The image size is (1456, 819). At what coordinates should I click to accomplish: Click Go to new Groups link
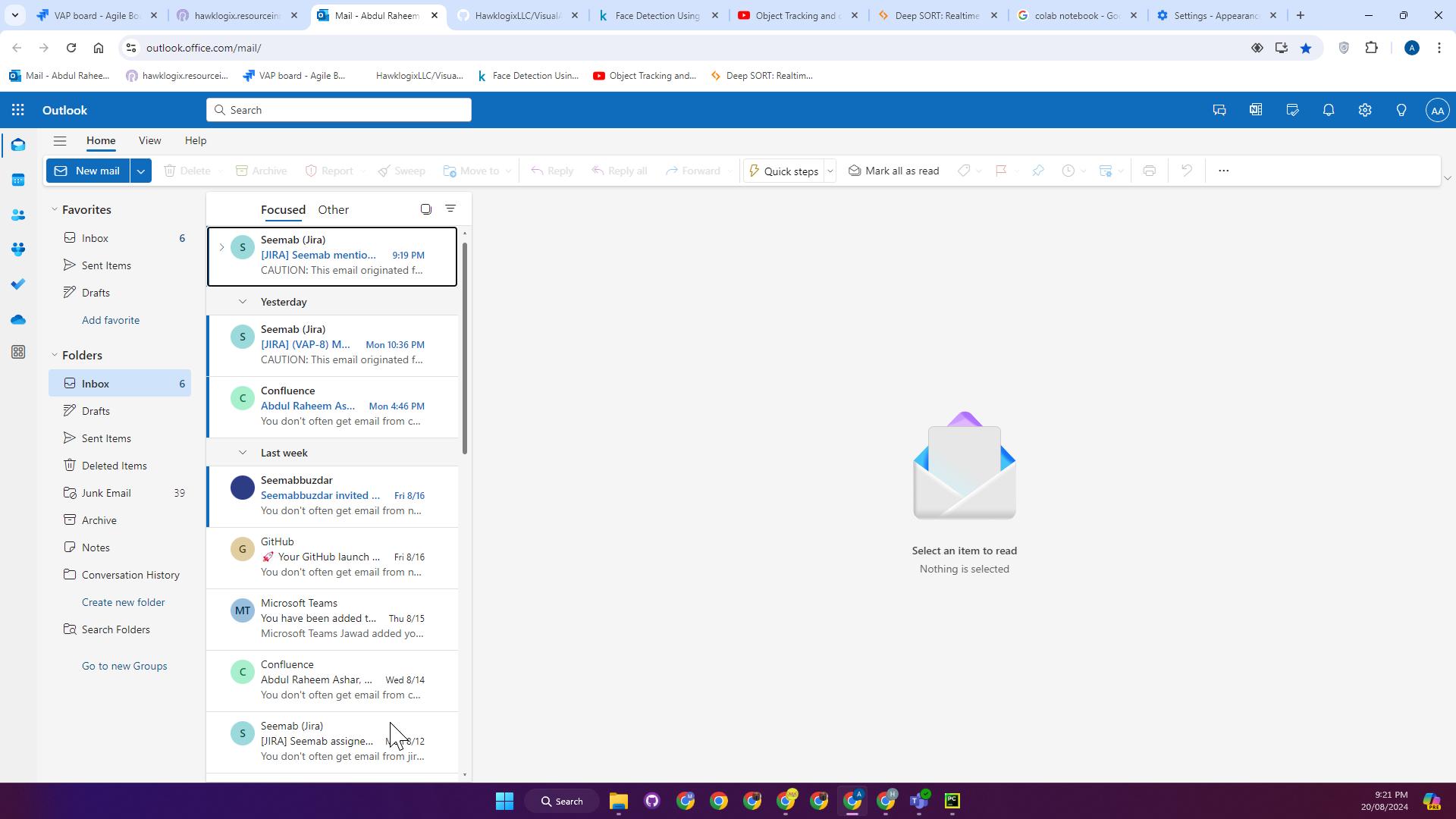click(x=124, y=666)
